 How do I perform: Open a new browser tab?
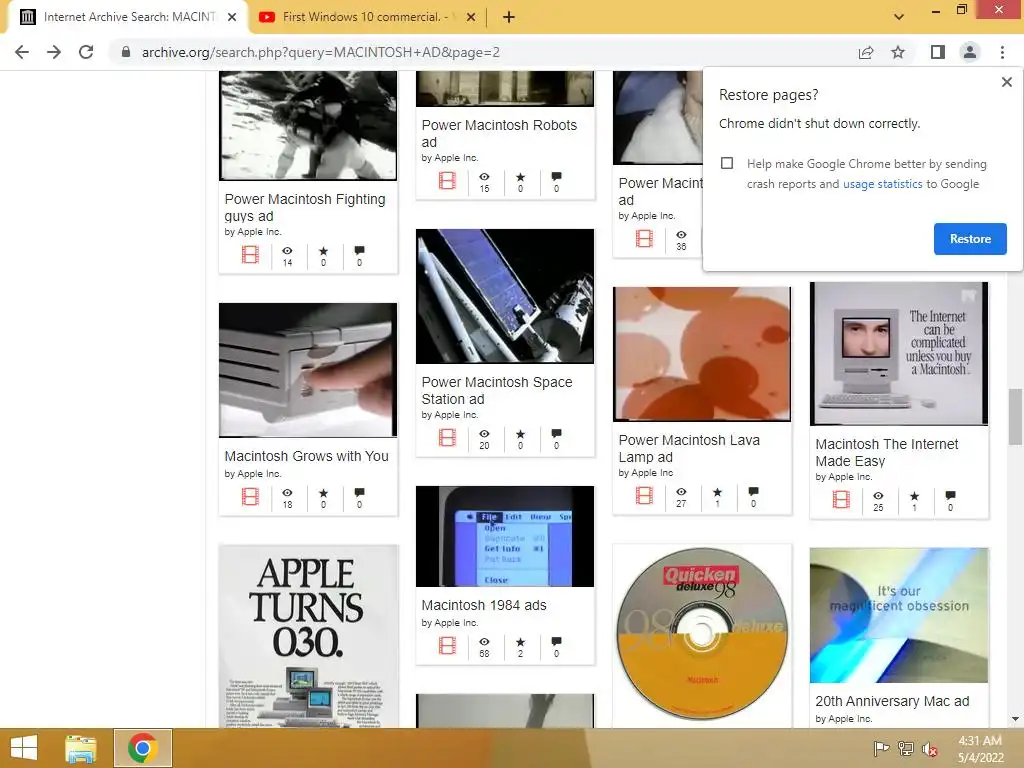pyautogui.click(x=509, y=17)
